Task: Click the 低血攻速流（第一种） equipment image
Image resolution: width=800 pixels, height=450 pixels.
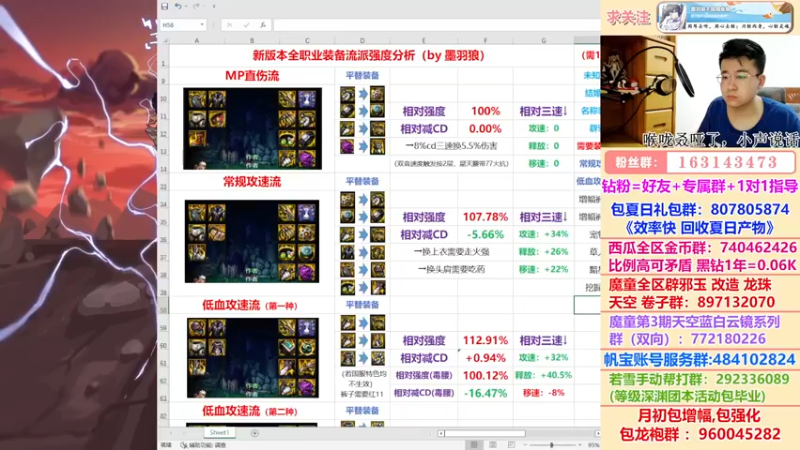Action: click(253, 358)
